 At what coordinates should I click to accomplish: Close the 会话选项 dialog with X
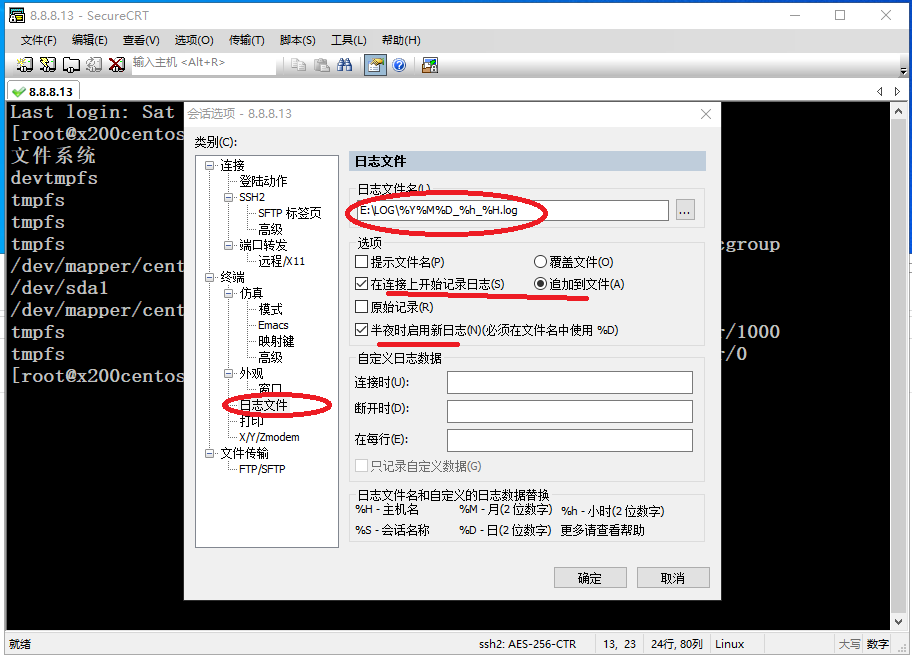(706, 114)
